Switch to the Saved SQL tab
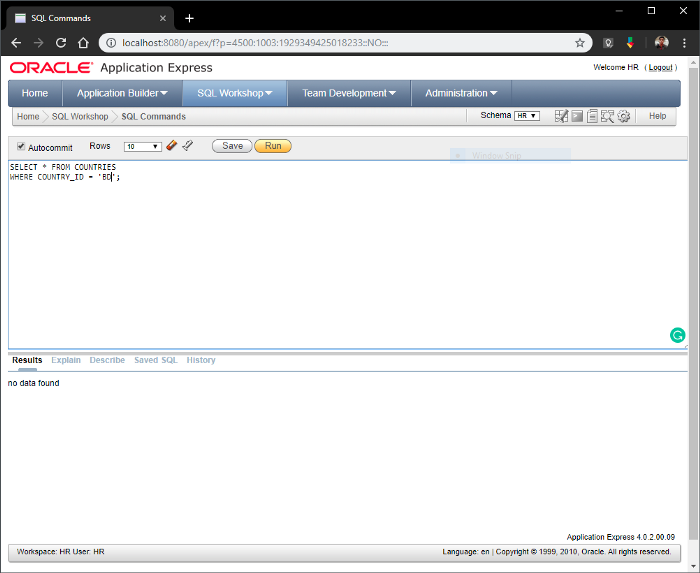The height and width of the screenshot is (573, 700). (x=156, y=360)
